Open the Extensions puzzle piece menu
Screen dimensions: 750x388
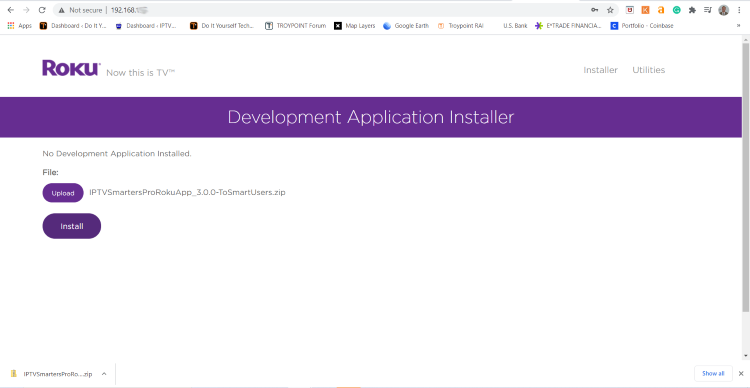click(692, 10)
